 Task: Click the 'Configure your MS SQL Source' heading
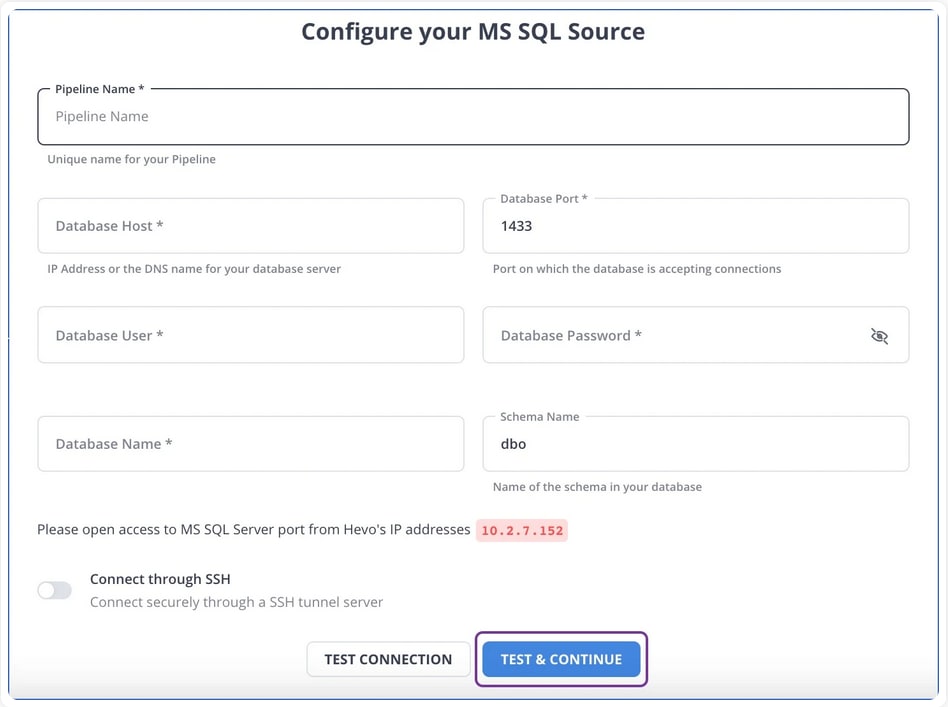pyautogui.click(x=473, y=31)
